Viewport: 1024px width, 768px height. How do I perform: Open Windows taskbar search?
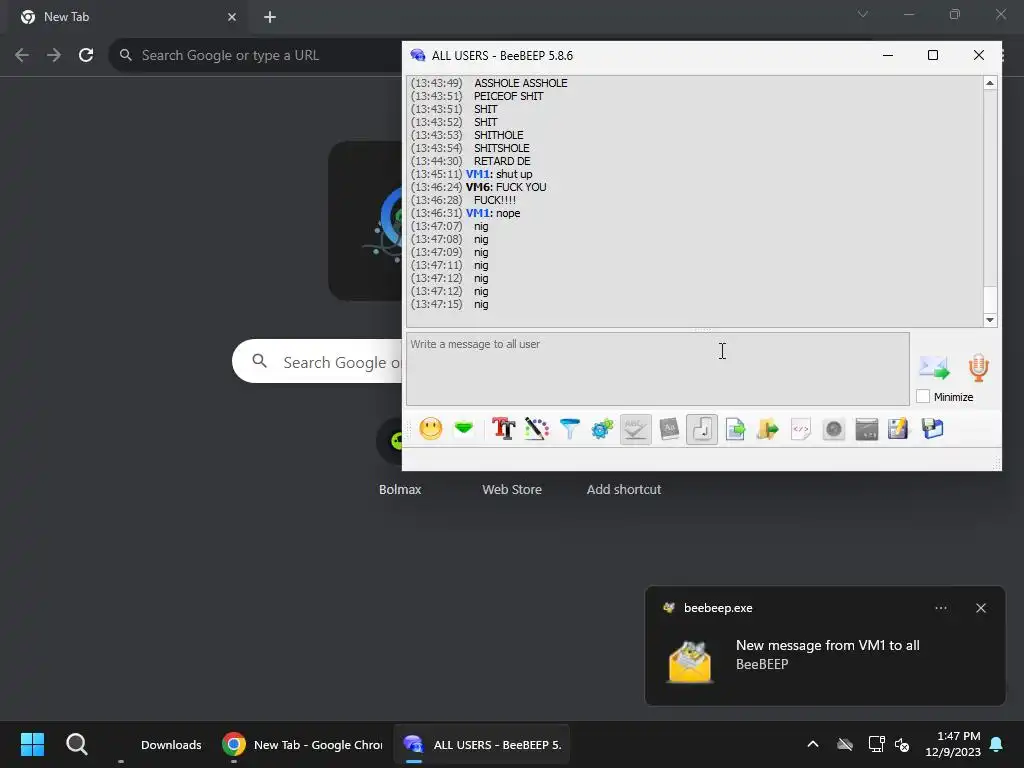[77, 744]
